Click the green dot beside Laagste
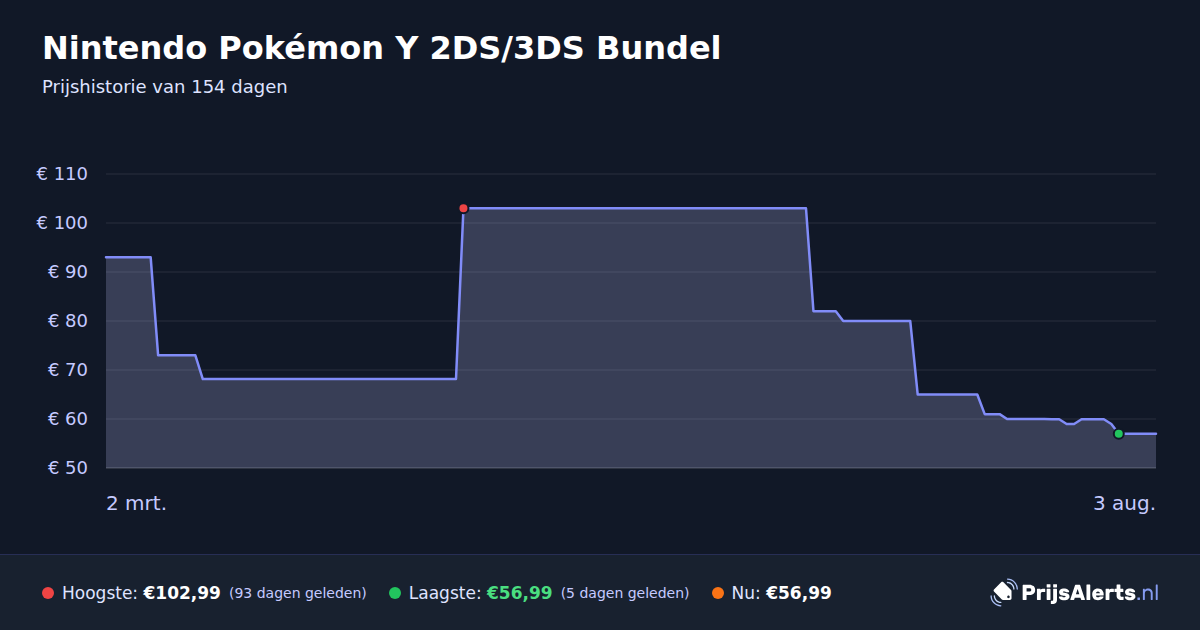 click(x=395, y=593)
